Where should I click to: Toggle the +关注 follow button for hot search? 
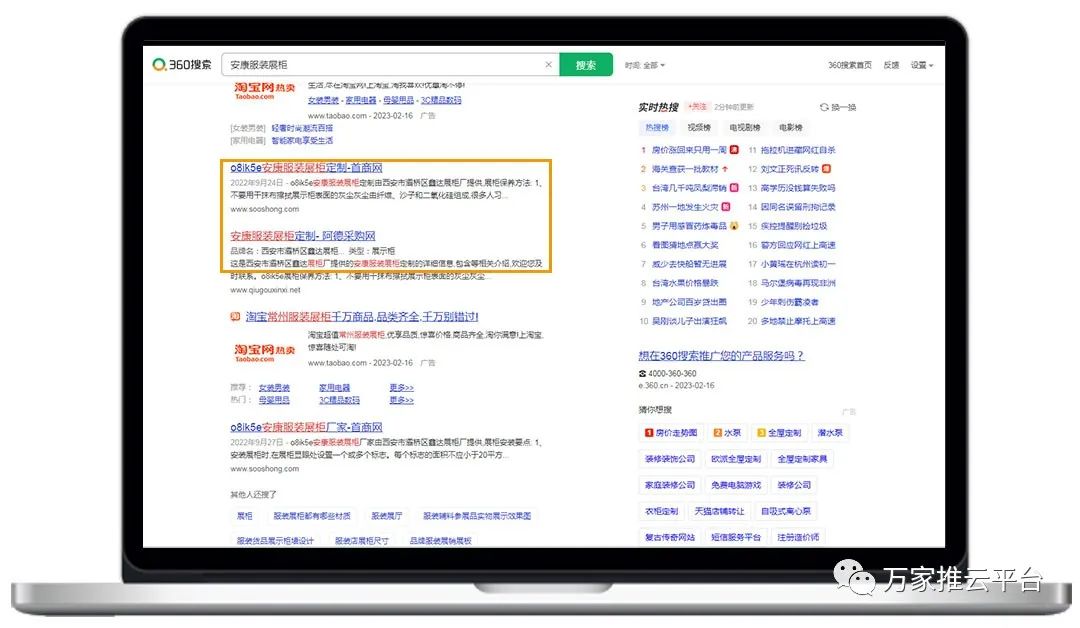tap(698, 107)
